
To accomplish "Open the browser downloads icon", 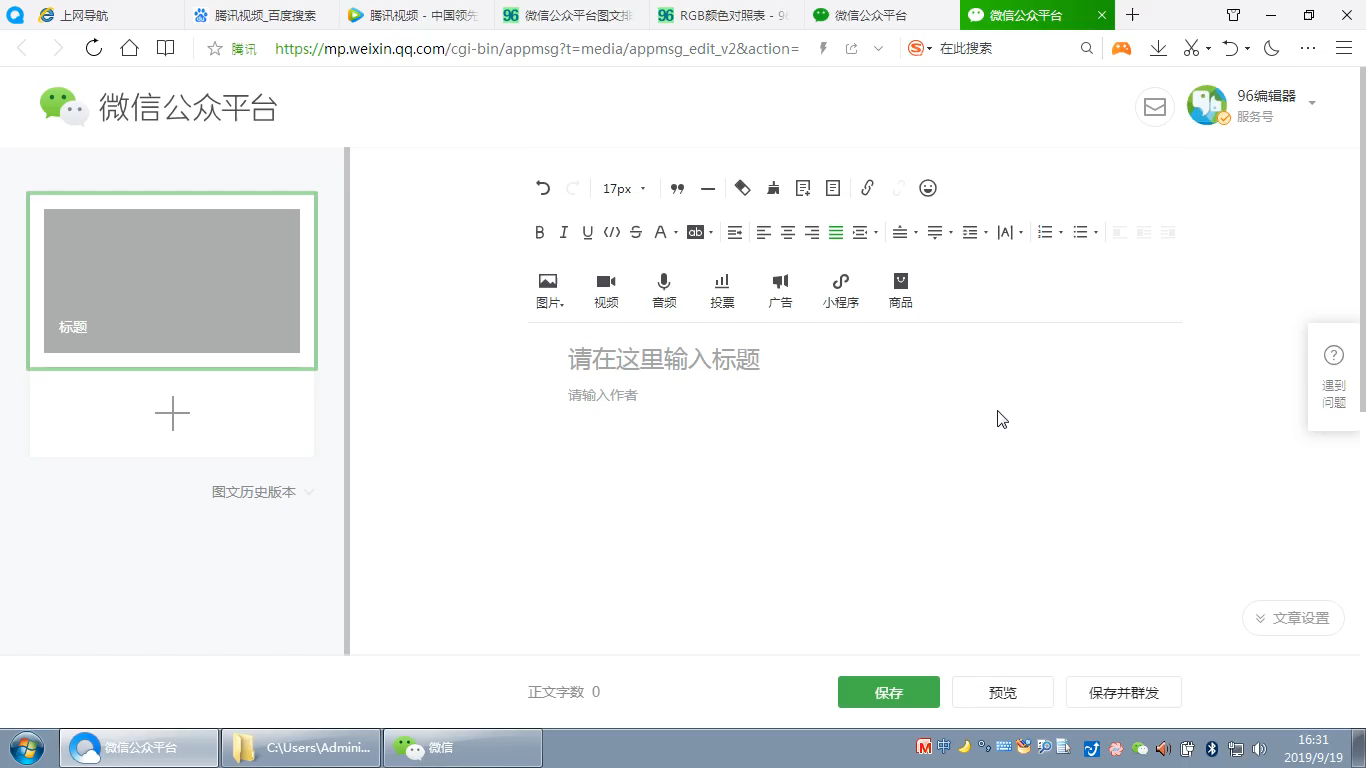I will (x=1158, y=48).
